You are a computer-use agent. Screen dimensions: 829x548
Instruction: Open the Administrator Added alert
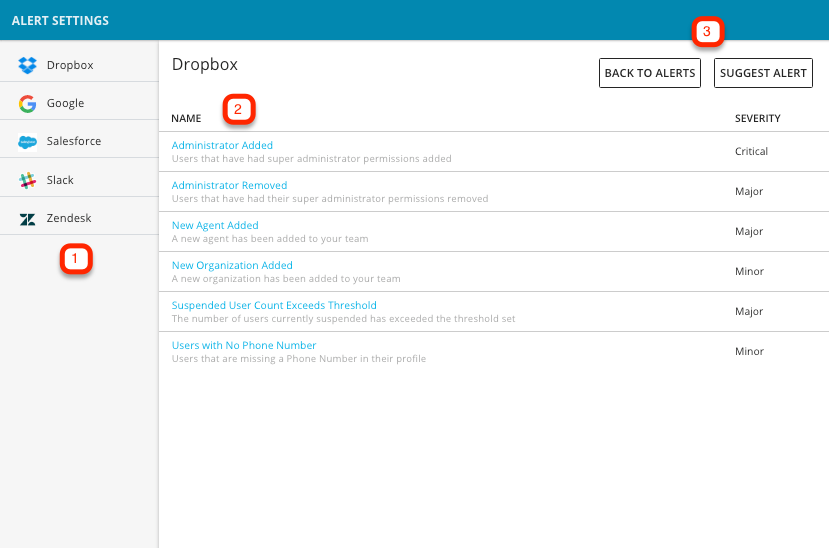222,145
